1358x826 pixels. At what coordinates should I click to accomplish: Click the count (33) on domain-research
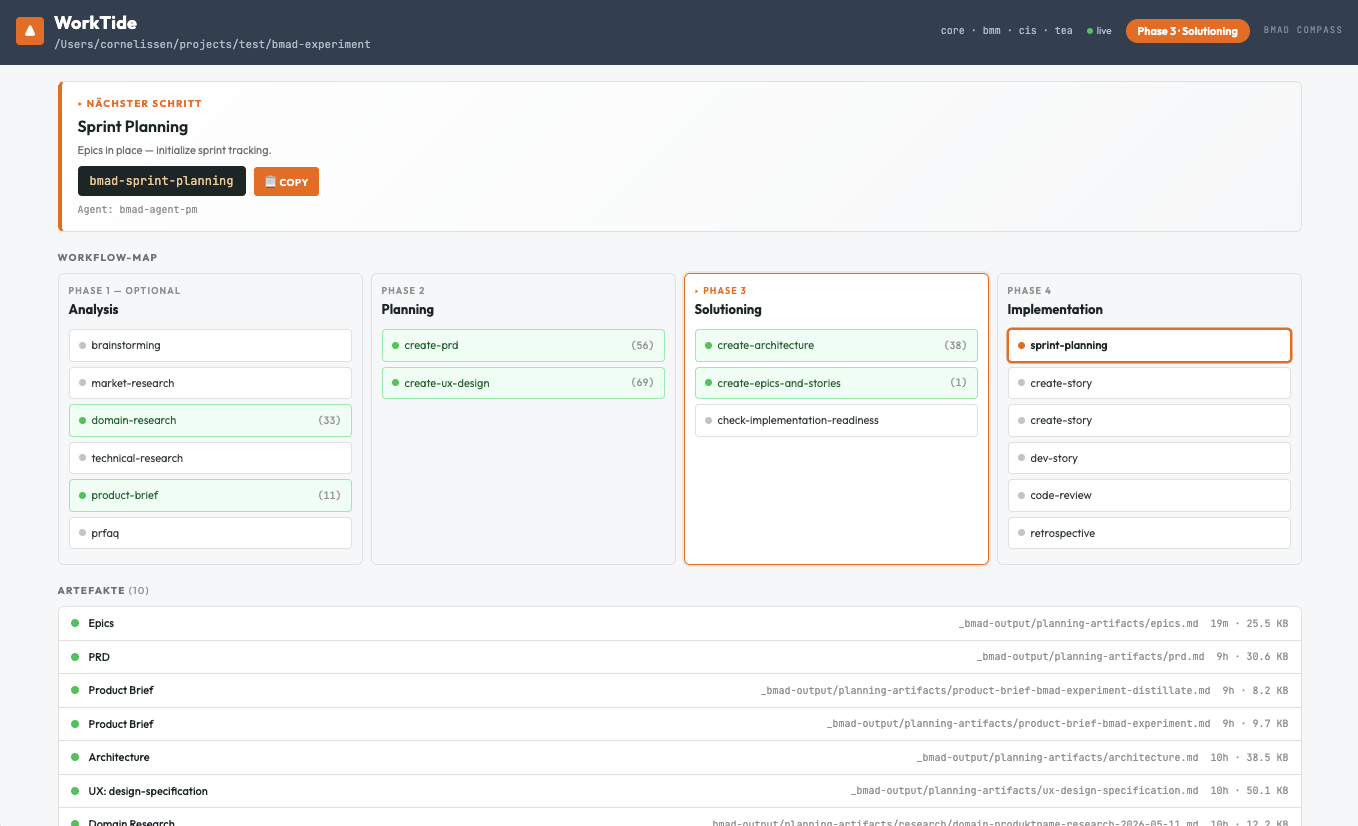(330, 420)
